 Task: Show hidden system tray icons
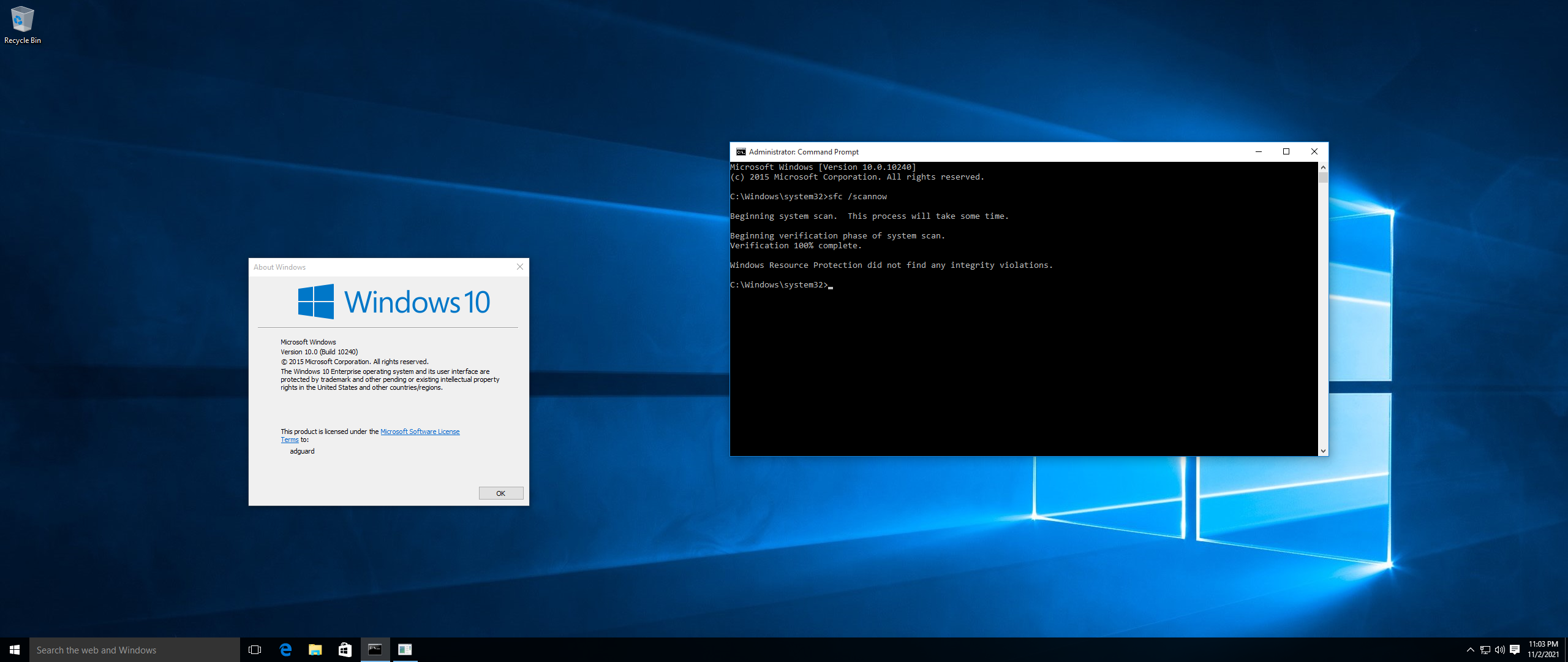tap(1470, 650)
